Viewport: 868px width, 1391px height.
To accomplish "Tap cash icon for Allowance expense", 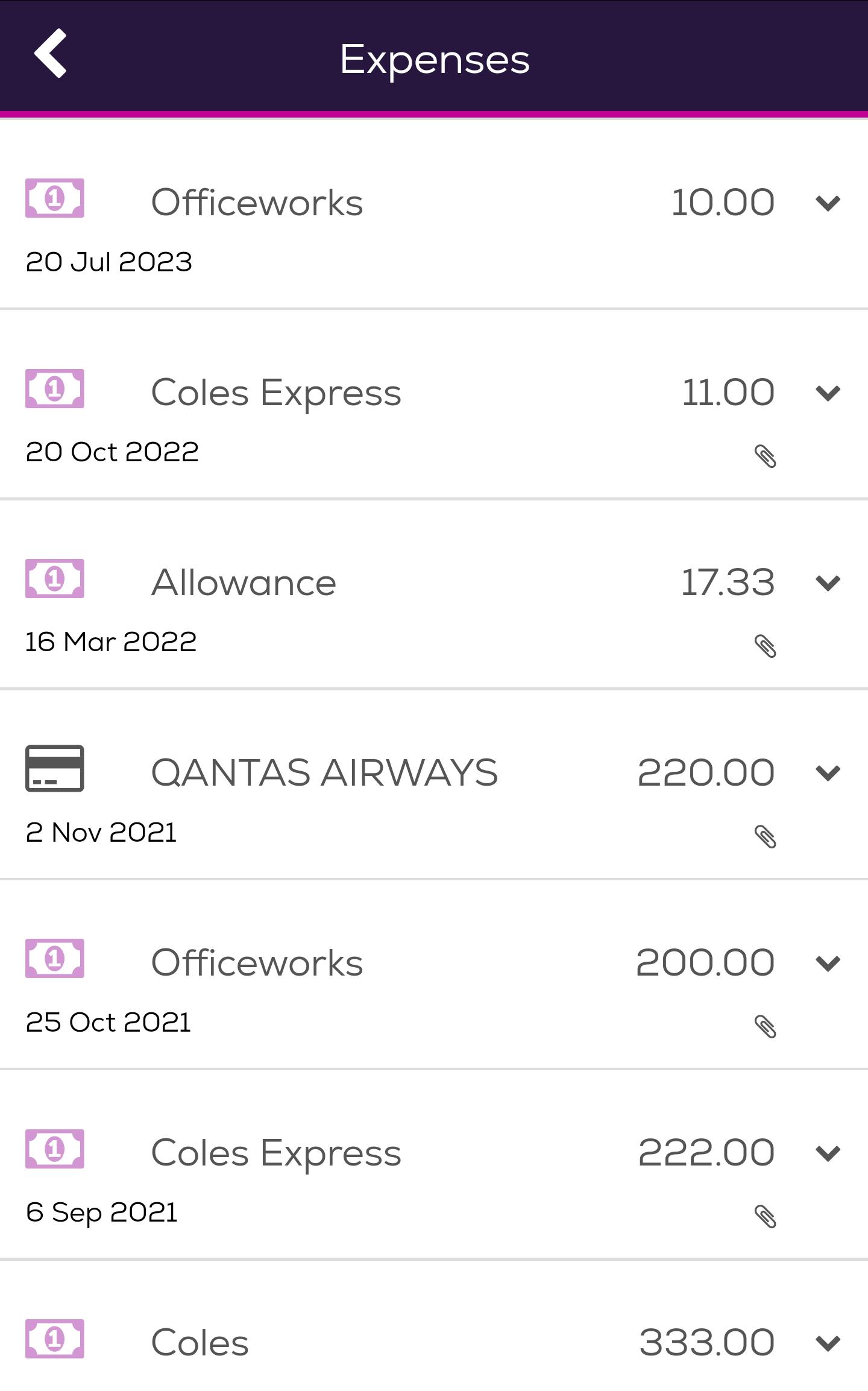I will click(54, 578).
